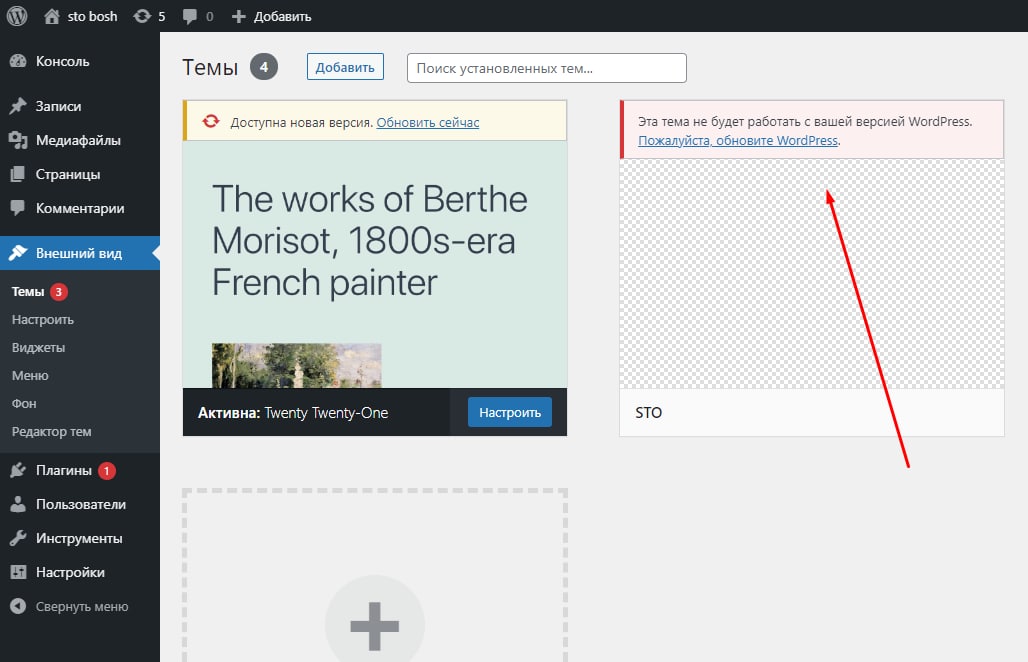Click the Комментарии sidebar bubble icon
The height and width of the screenshot is (662, 1028).
coord(18,208)
